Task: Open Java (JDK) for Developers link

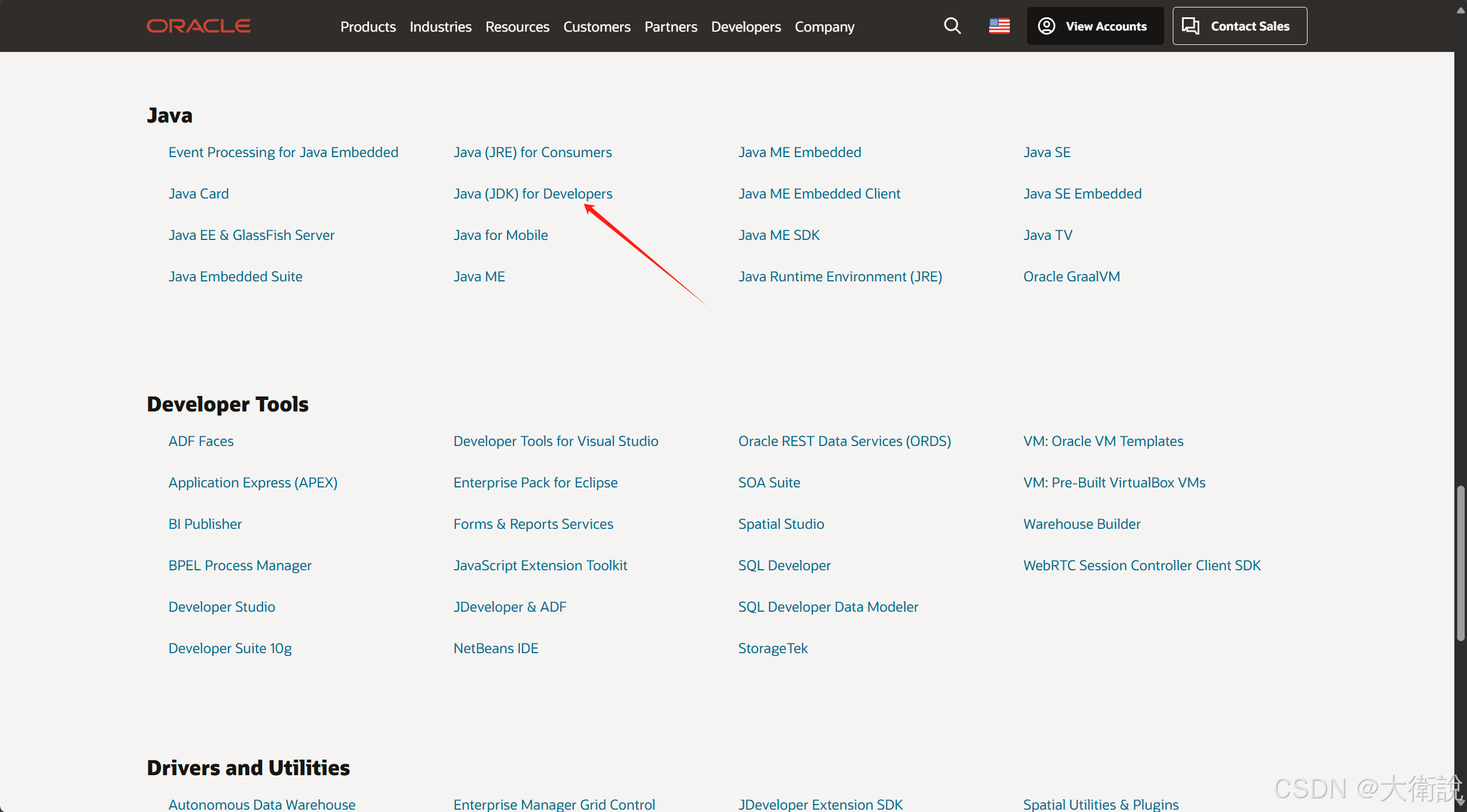Action: (x=533, y=193)
